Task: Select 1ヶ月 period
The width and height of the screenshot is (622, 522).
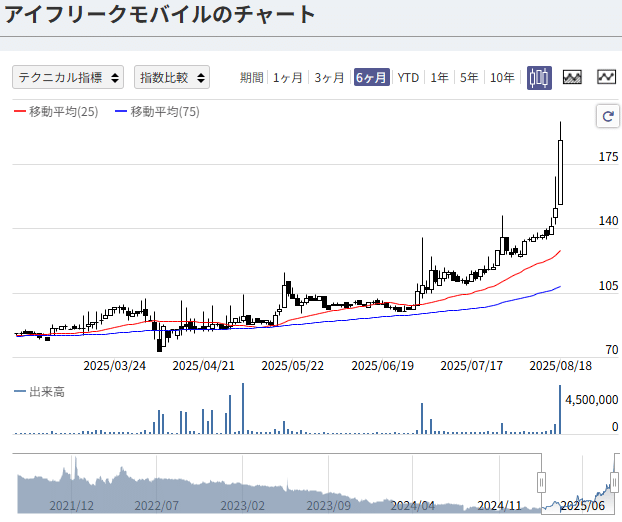Action: point(288,77)
